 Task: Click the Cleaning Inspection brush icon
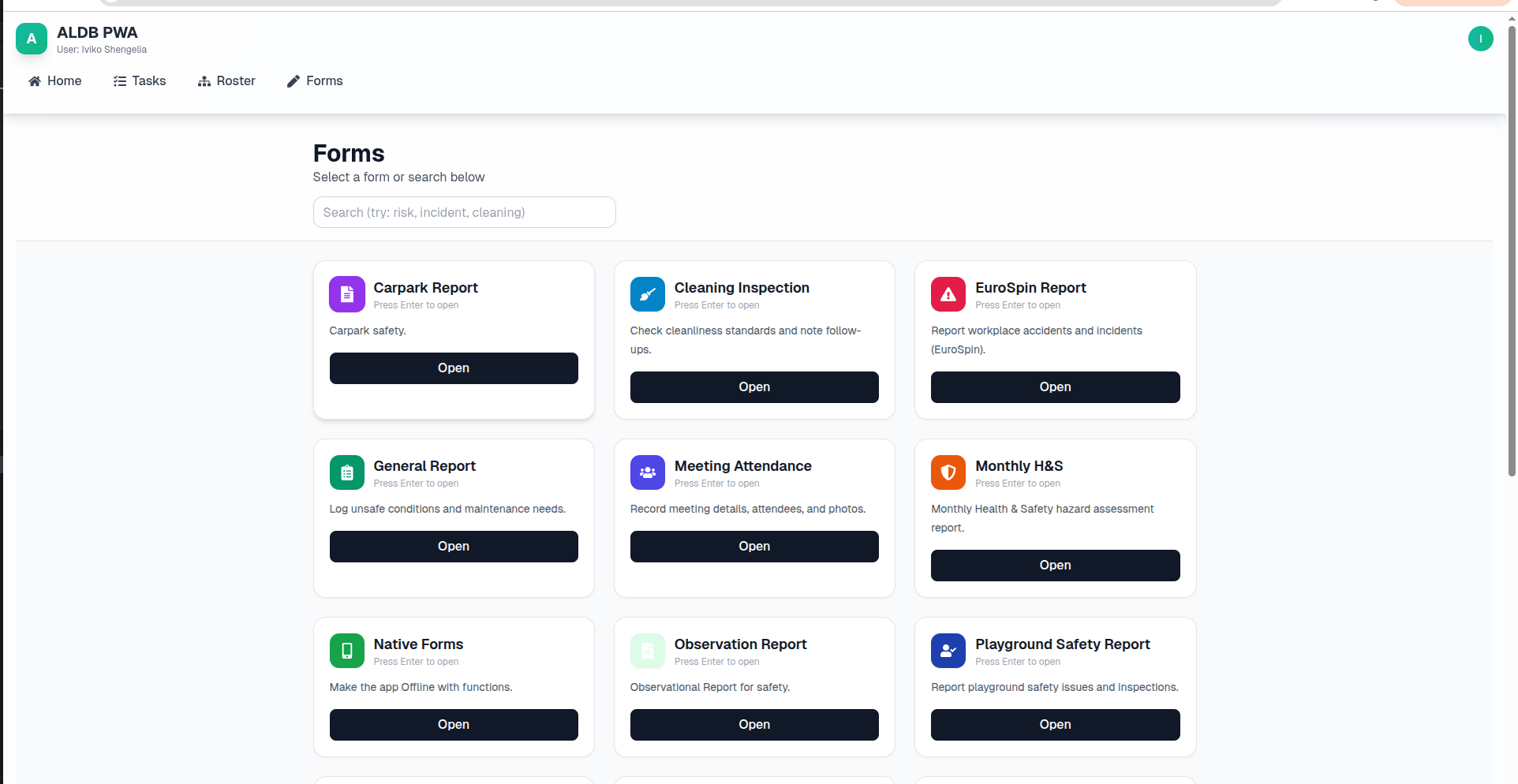[x=647, y=294]
